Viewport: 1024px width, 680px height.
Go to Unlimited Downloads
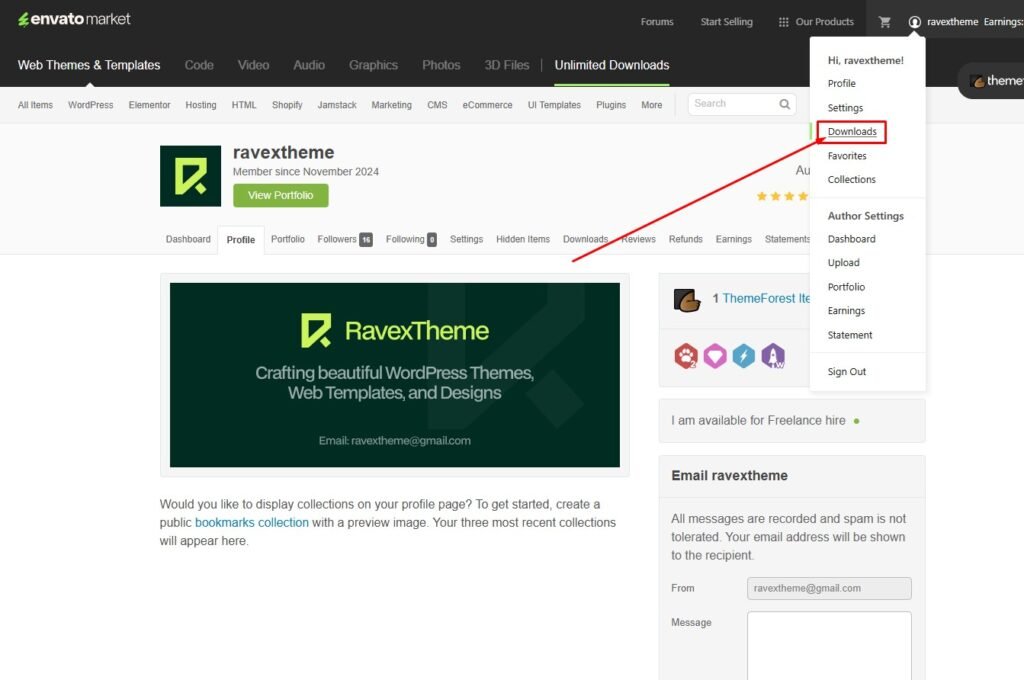point(612,65)
